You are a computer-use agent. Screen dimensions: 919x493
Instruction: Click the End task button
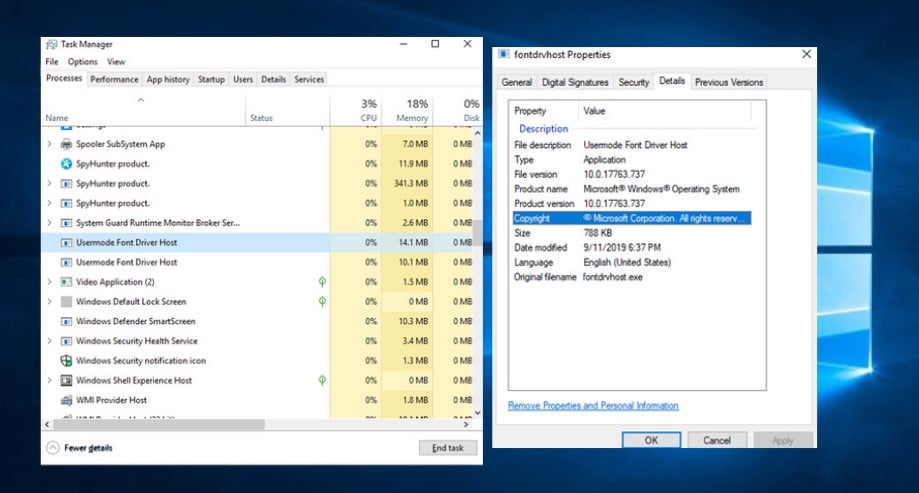[x=448, y=448]
